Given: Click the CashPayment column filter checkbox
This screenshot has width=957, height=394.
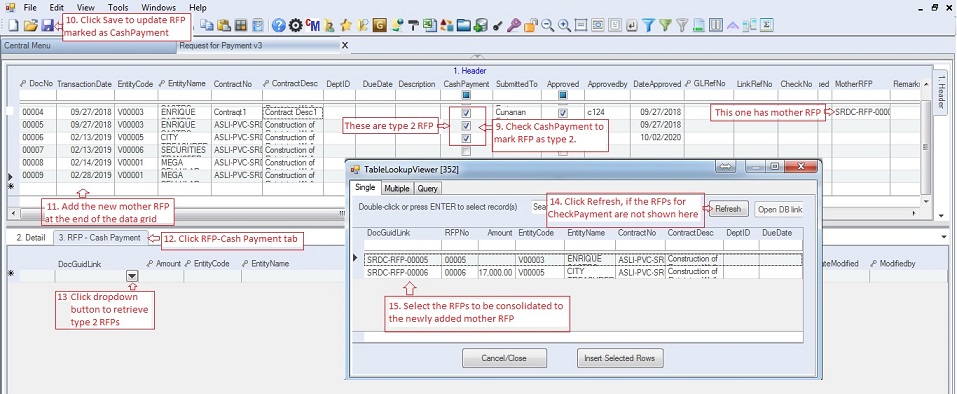Looking at the screenshot, I should point(466,95).
